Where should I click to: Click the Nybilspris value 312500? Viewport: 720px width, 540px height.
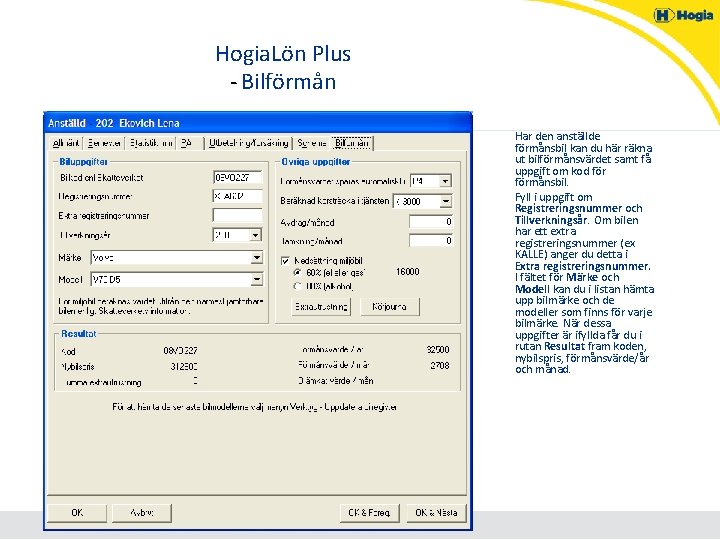point(184,366)
